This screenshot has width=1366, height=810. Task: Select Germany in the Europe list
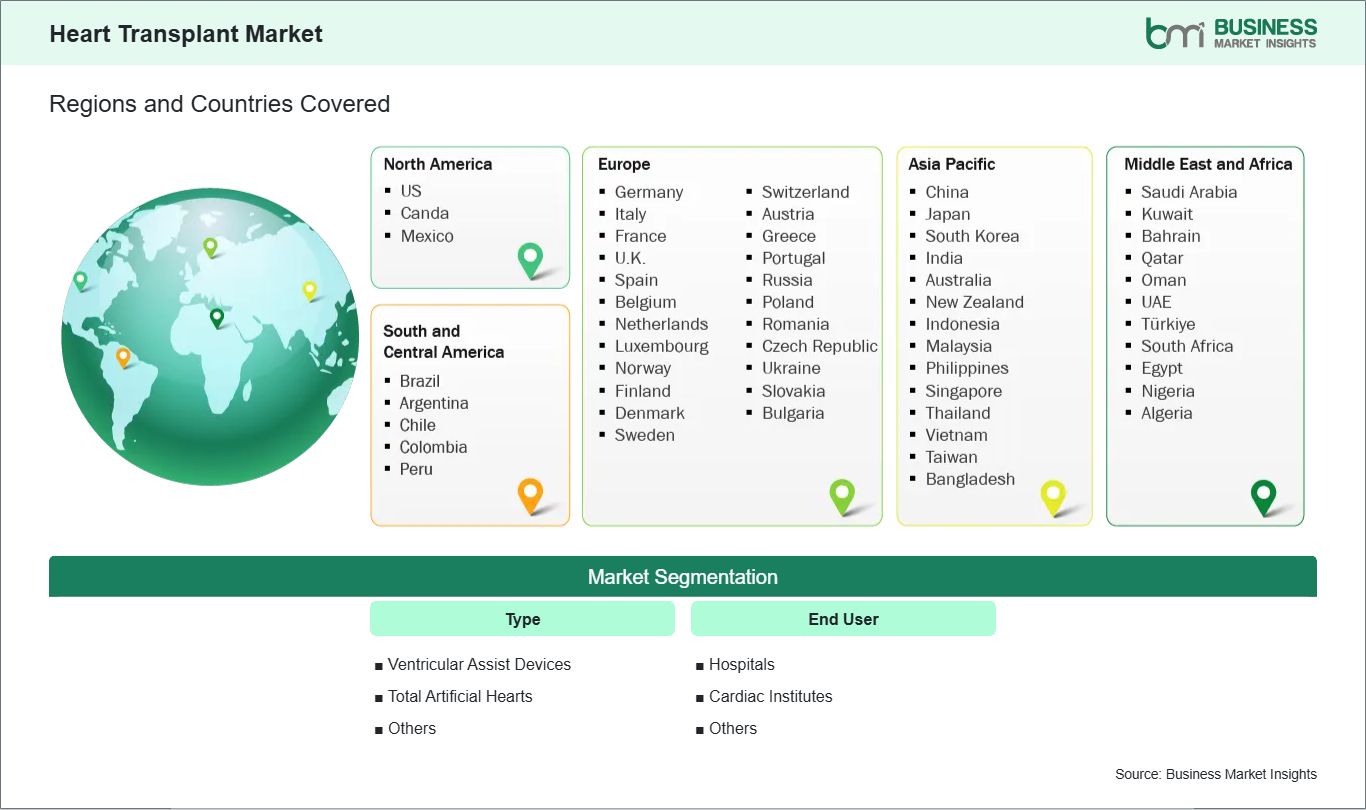tap(649, 192)
